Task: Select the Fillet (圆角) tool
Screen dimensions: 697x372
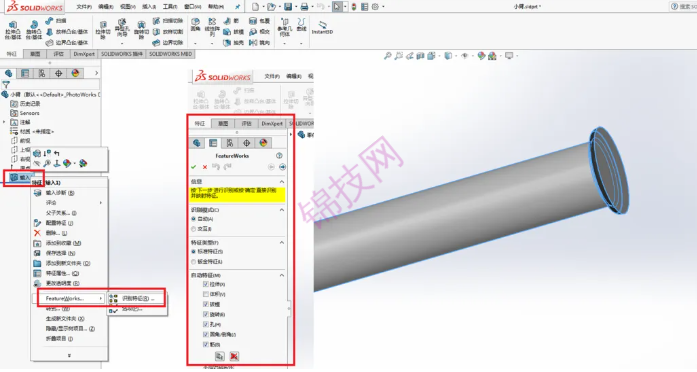Action: pyautogui.click(x=196, y=25)
